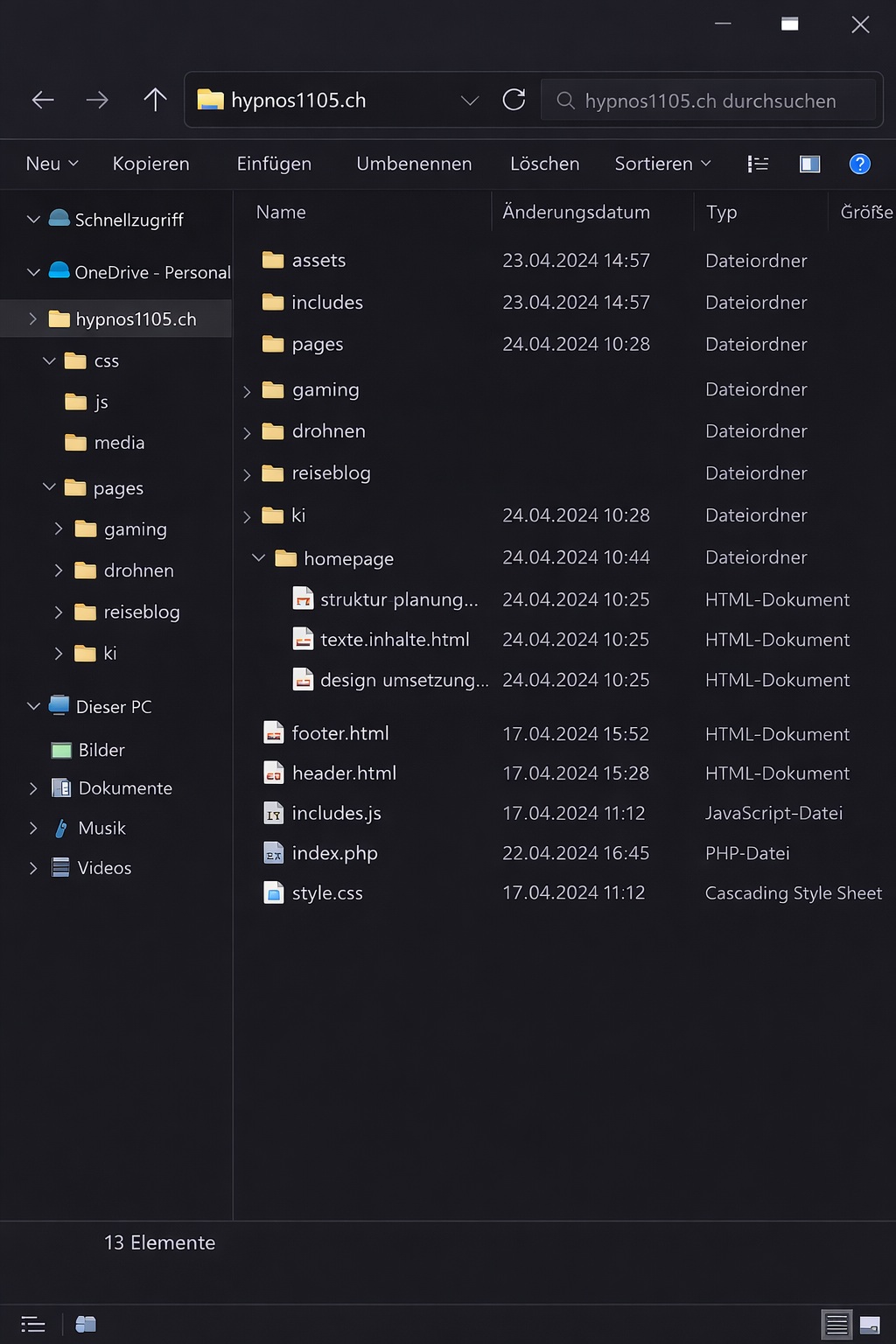Screen dimensions: 896x1344
Task: Select the index.php file icon
Action: [x=274, y=853]
